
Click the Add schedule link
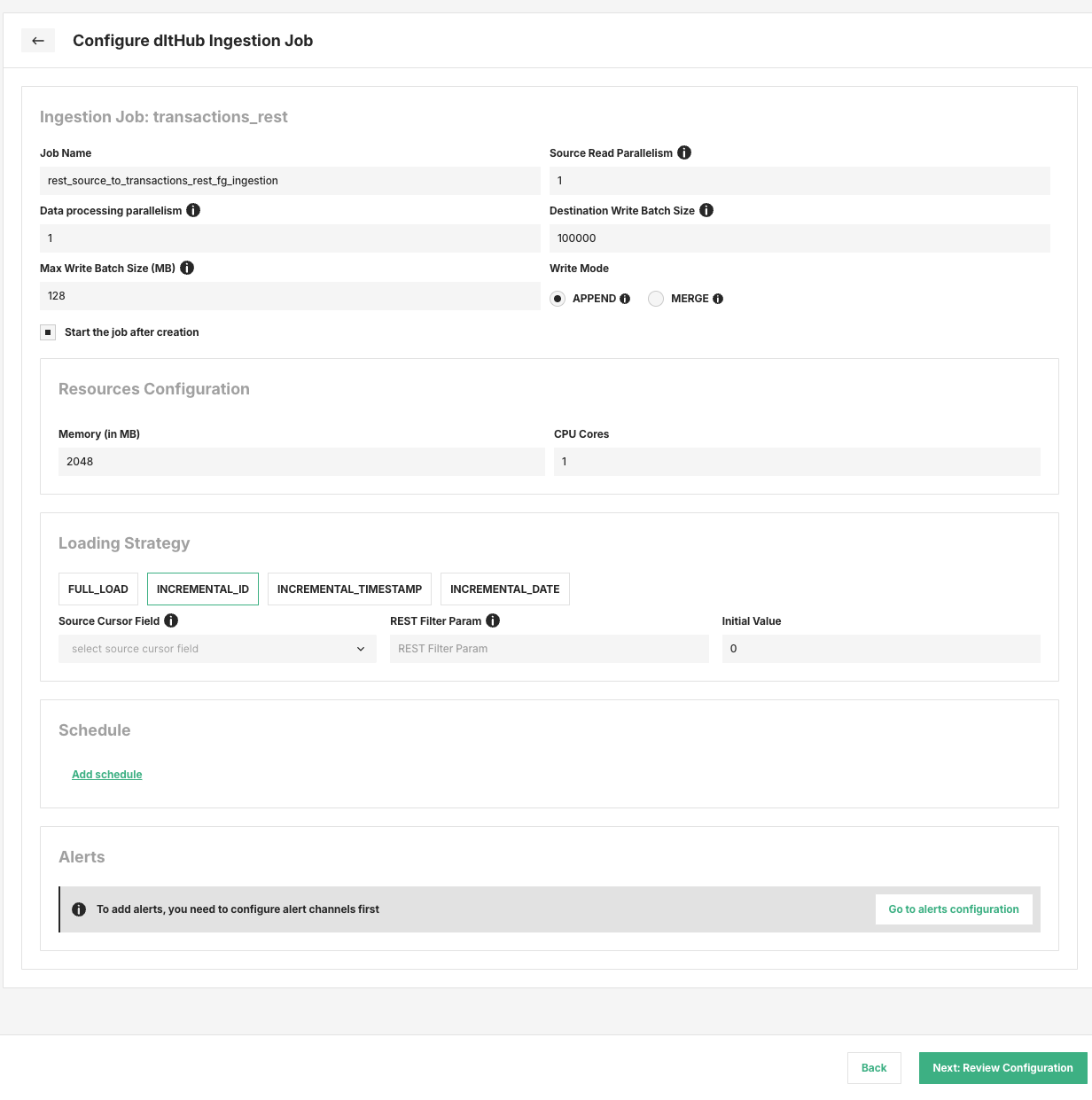tap(106, 774)
